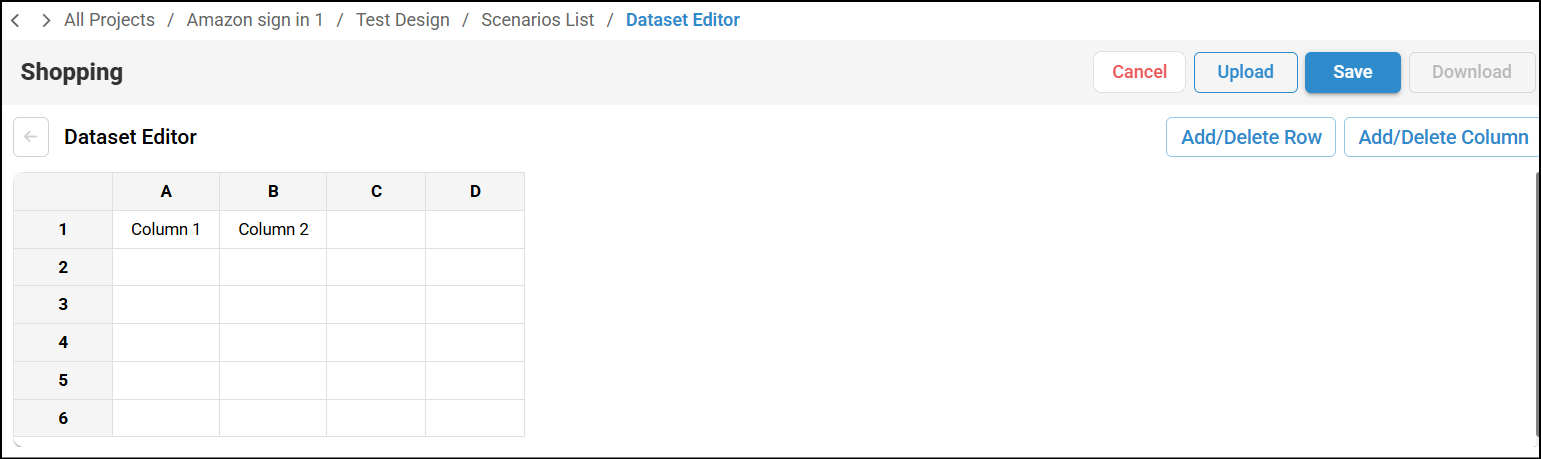
Task: Open Add/Delete Column options
Action: point(1442,137)
